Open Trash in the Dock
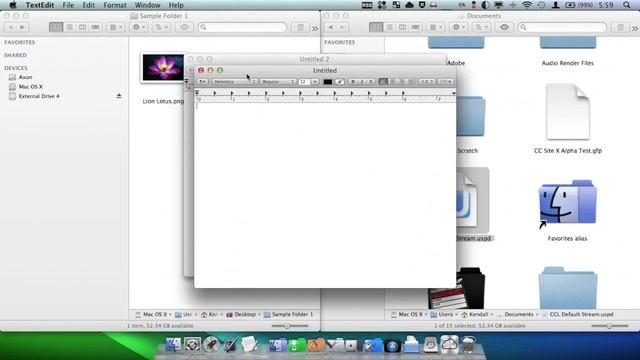 point(469,344)
